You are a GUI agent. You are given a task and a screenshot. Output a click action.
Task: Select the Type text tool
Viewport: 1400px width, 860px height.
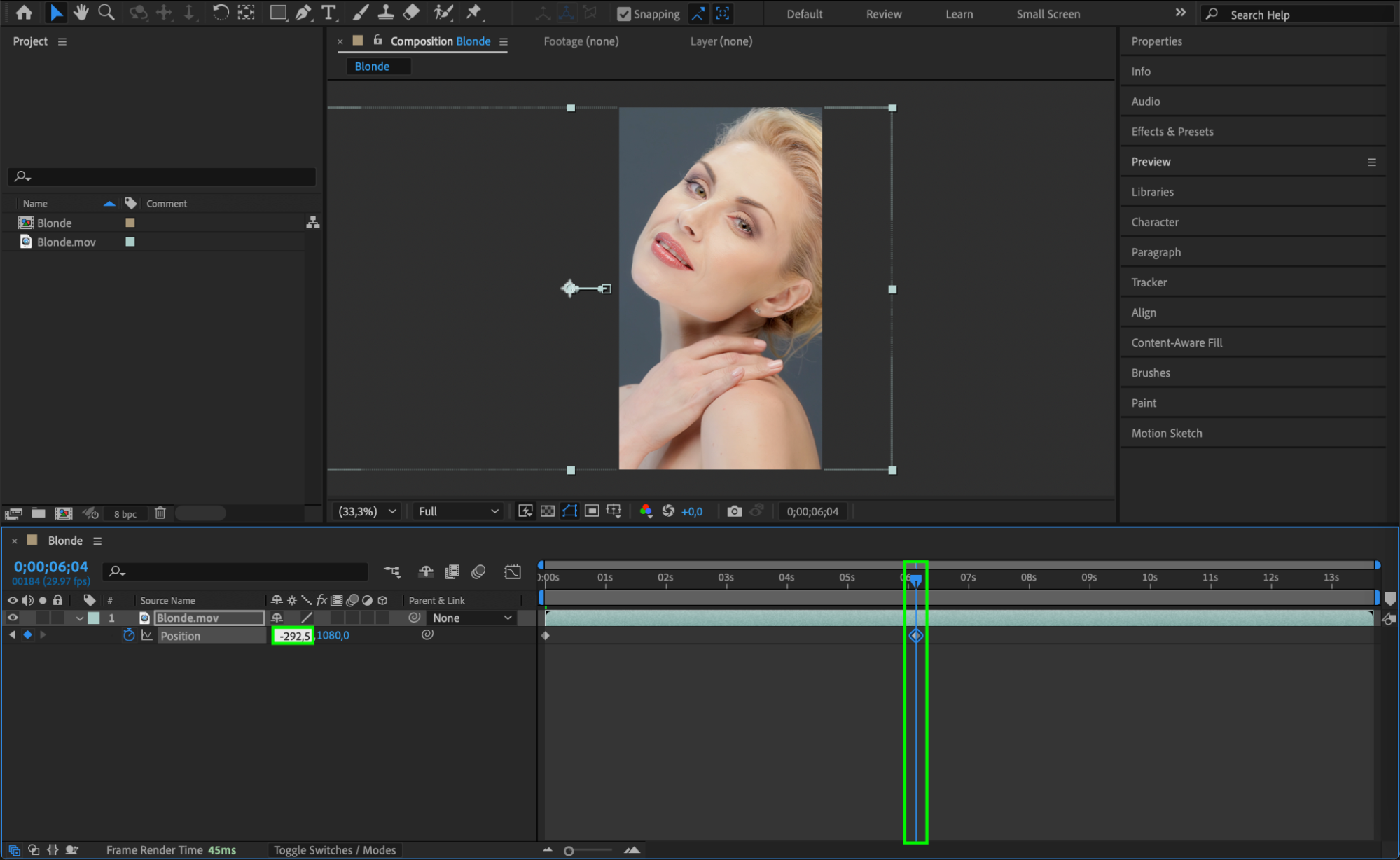328,12
